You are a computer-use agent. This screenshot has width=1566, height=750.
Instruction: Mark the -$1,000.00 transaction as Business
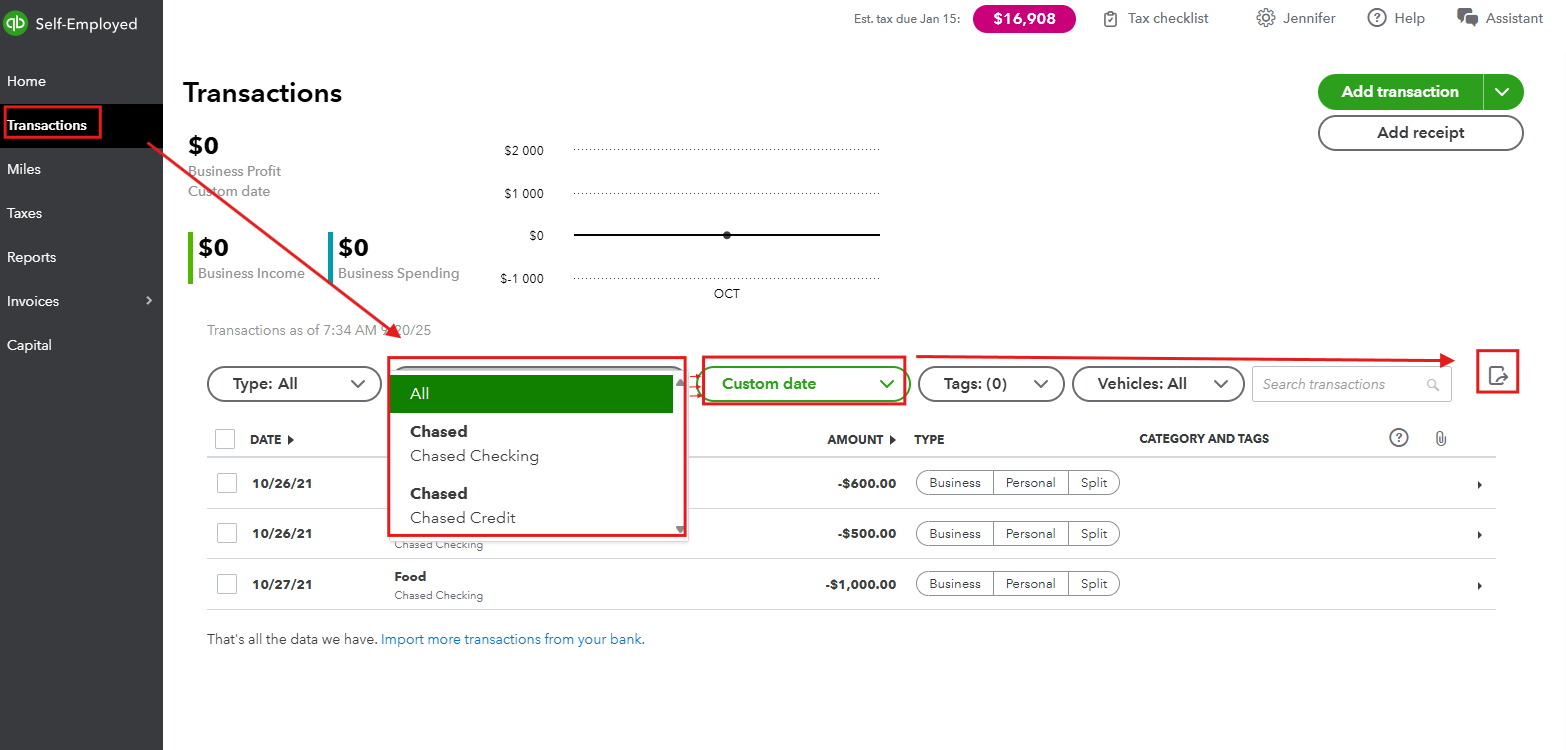tap(955, 583)
